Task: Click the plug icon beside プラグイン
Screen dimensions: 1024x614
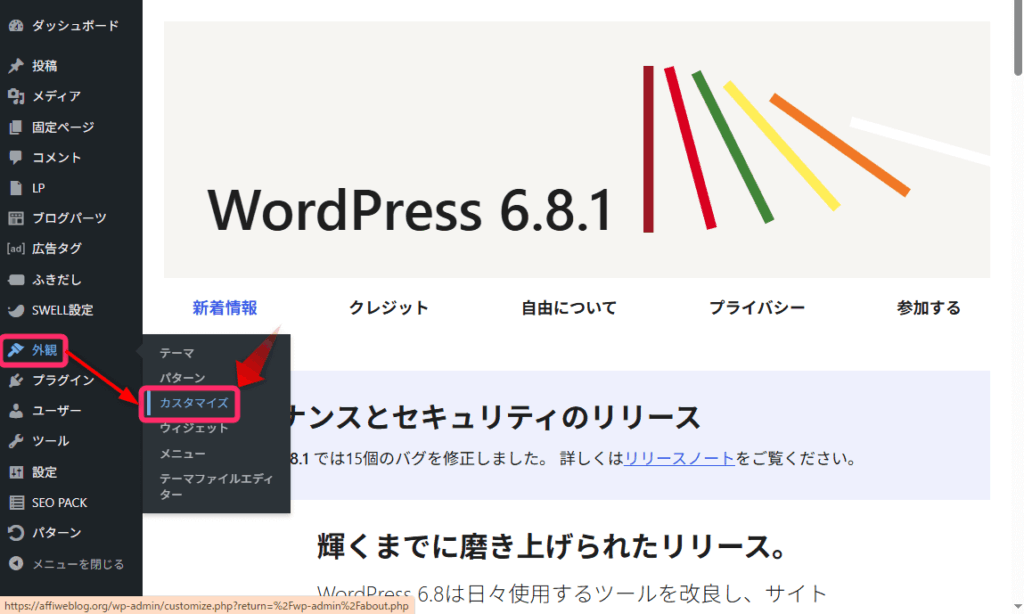Action: tap(16, 380)
